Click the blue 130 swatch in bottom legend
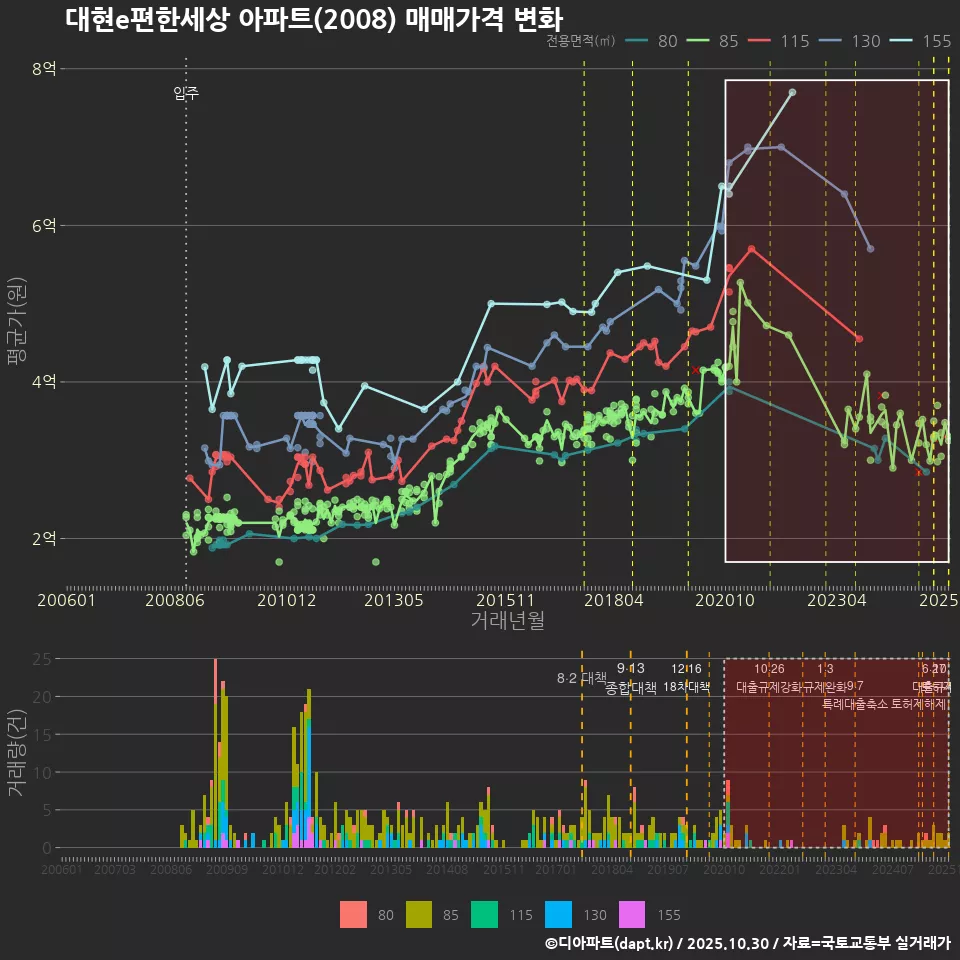Screen dimensions: 960x960 tap(556, 914)
